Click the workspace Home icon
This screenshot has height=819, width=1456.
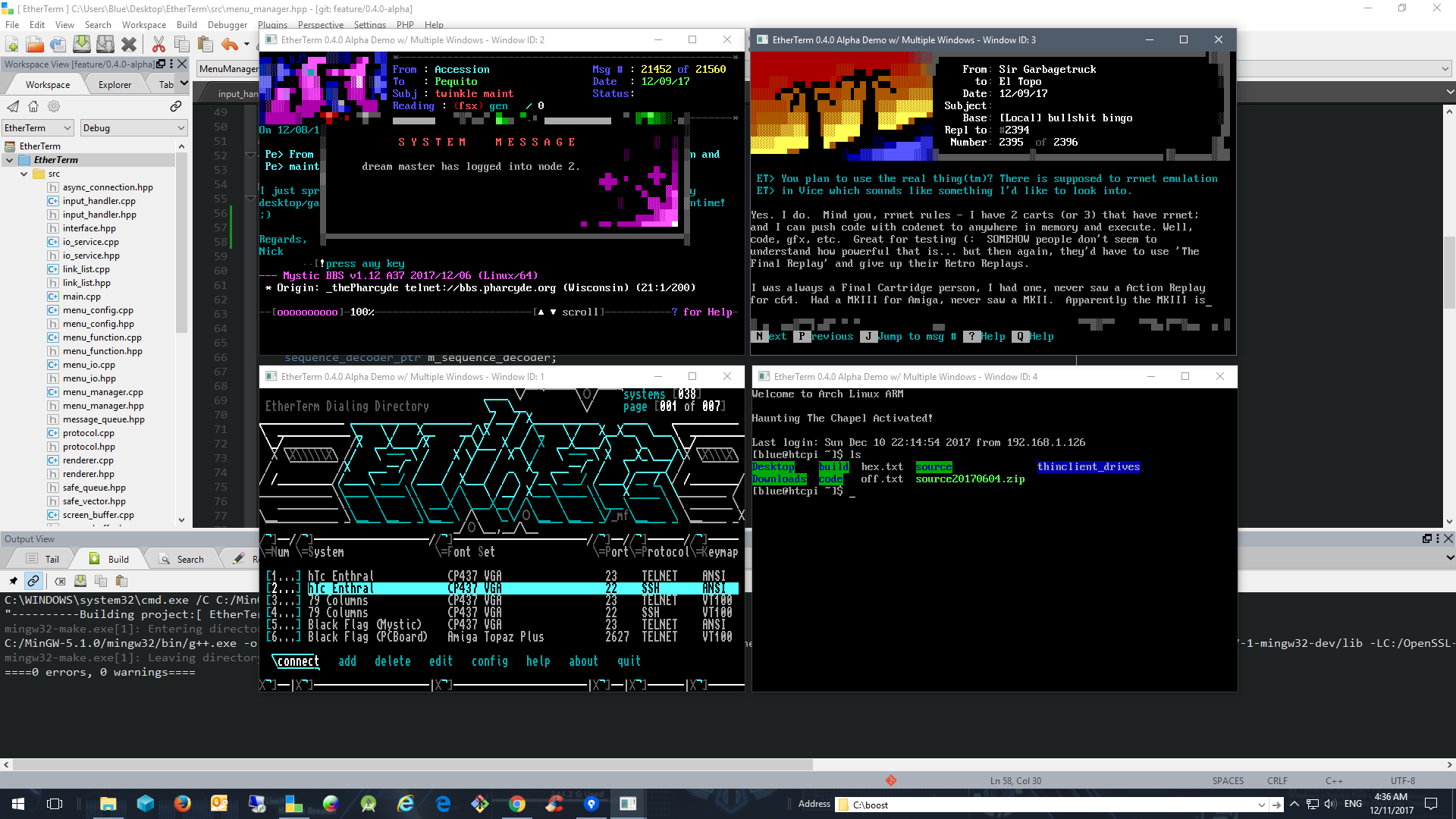coord(33,106)
